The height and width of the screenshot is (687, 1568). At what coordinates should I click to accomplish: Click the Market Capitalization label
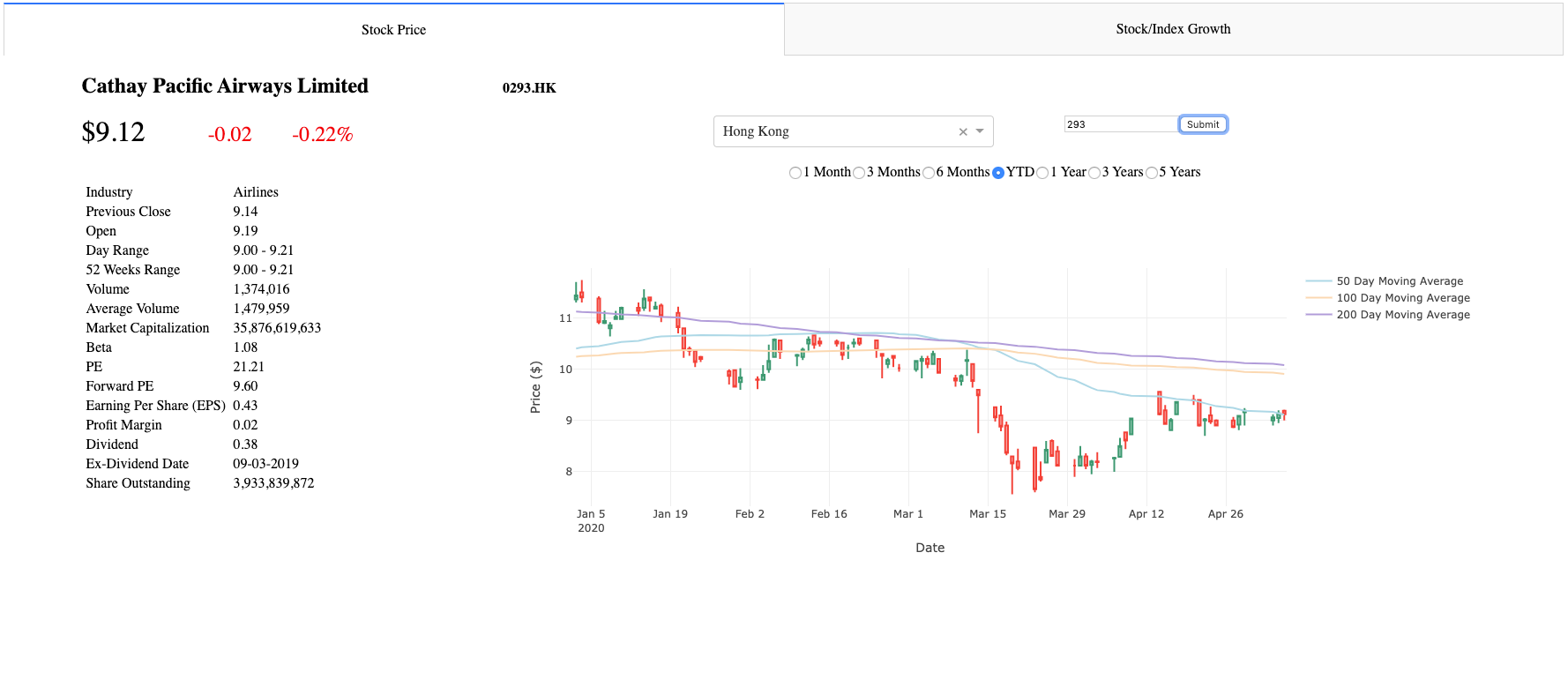click(147, 328)
